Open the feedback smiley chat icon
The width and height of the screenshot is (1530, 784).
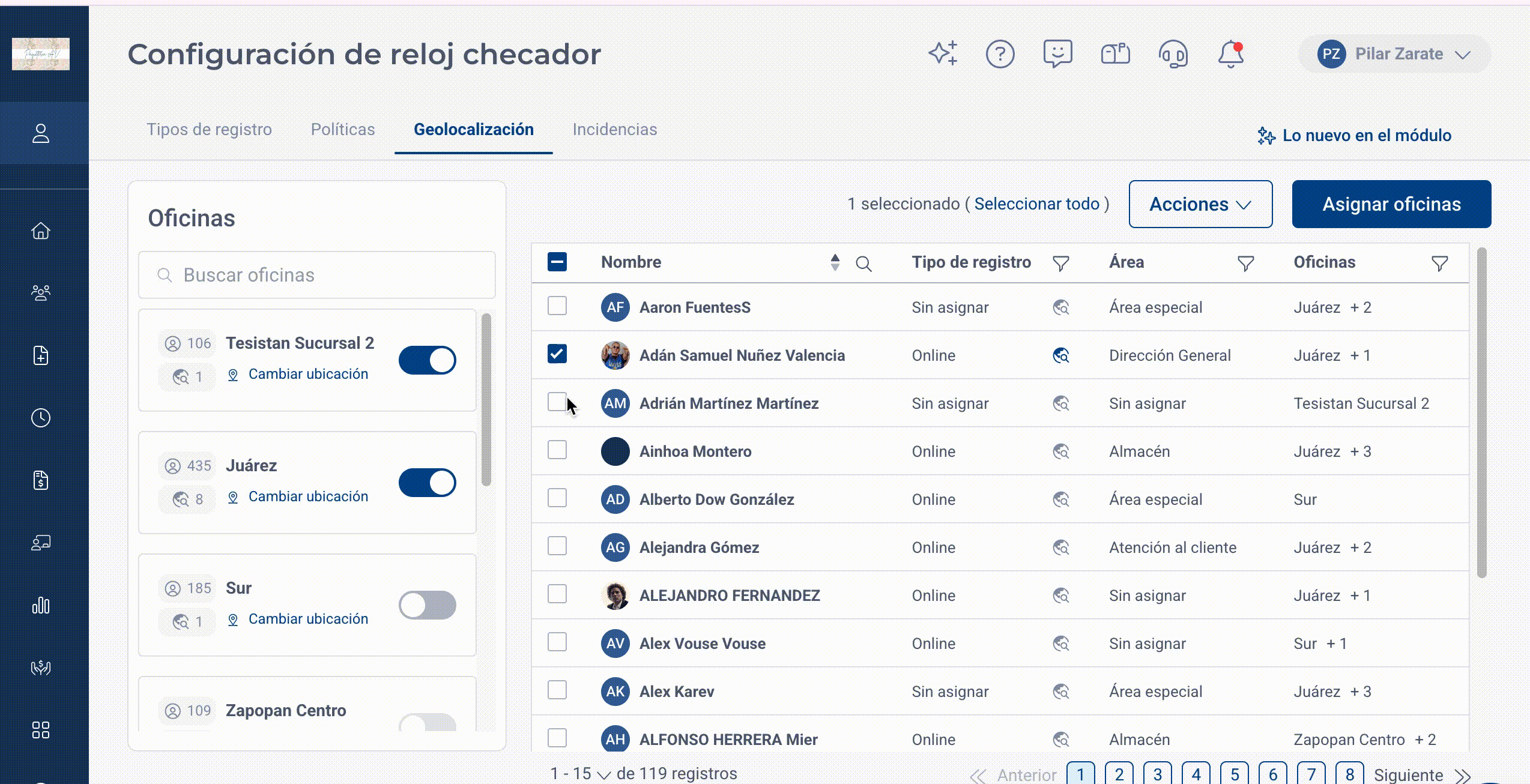[x=1058, y=54]
